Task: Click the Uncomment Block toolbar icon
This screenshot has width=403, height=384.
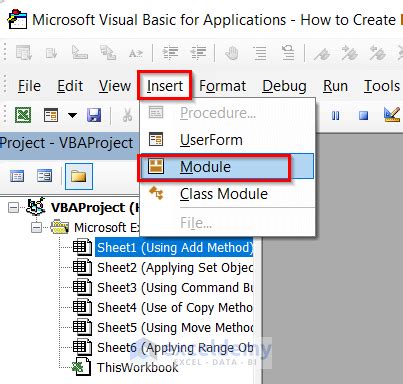Action: tap(288, 53)
